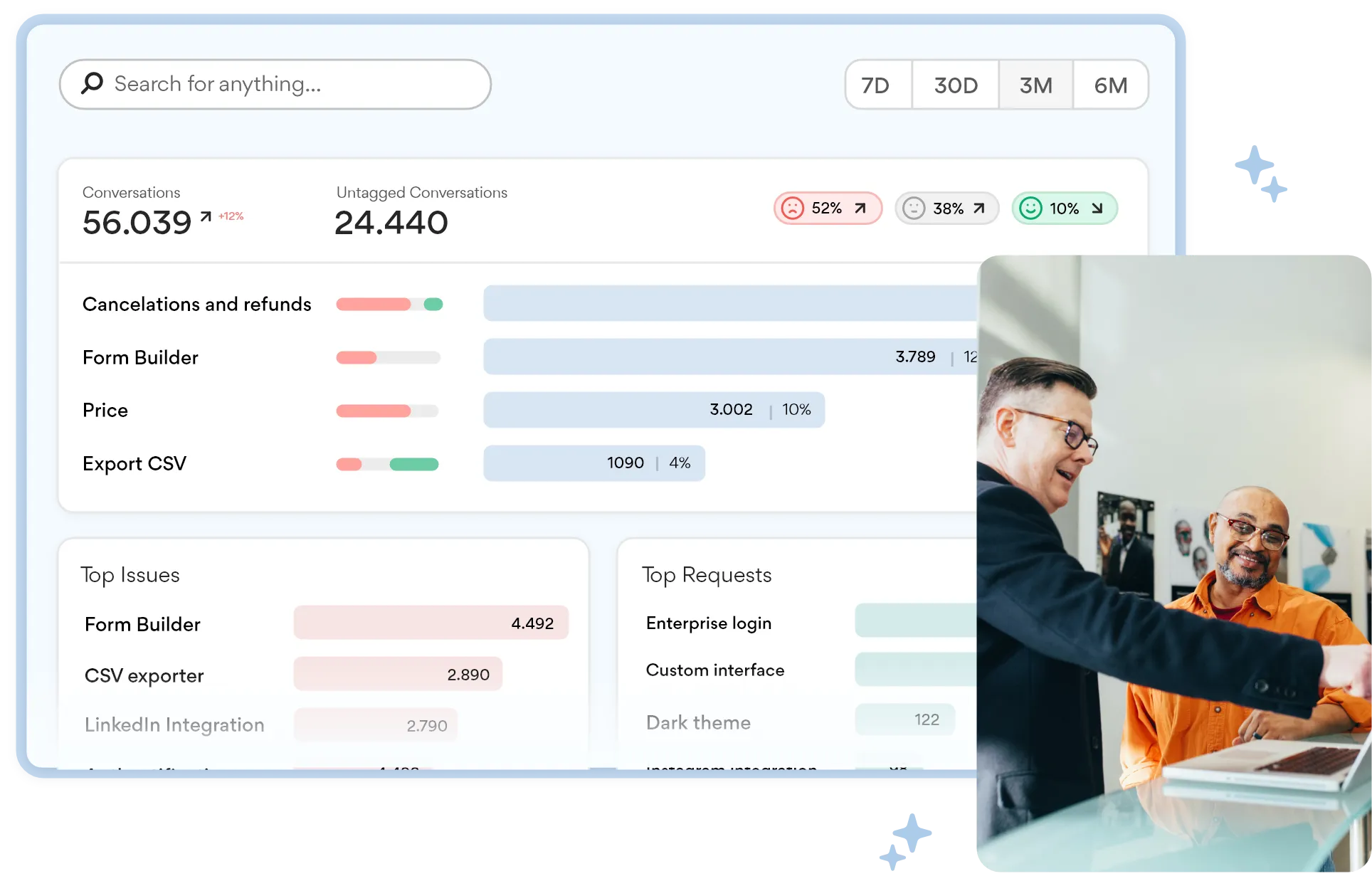Image resolution: width=1372 pixels, height=881 pixels.
Task: Click the magnifying glass search icon
Action: (x=92, y=83)
